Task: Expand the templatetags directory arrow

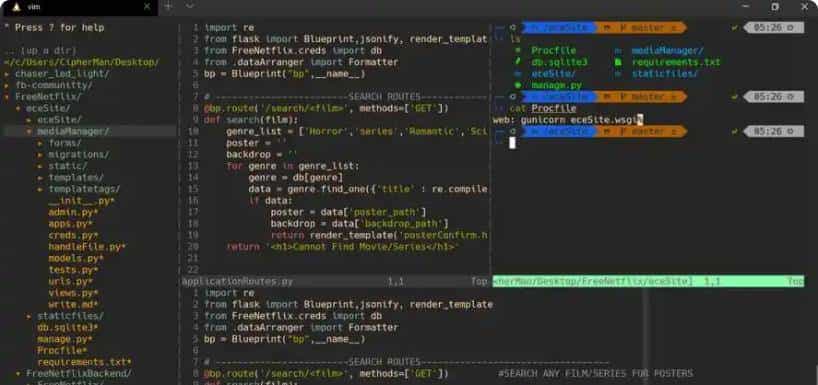Action: point(40,189)
